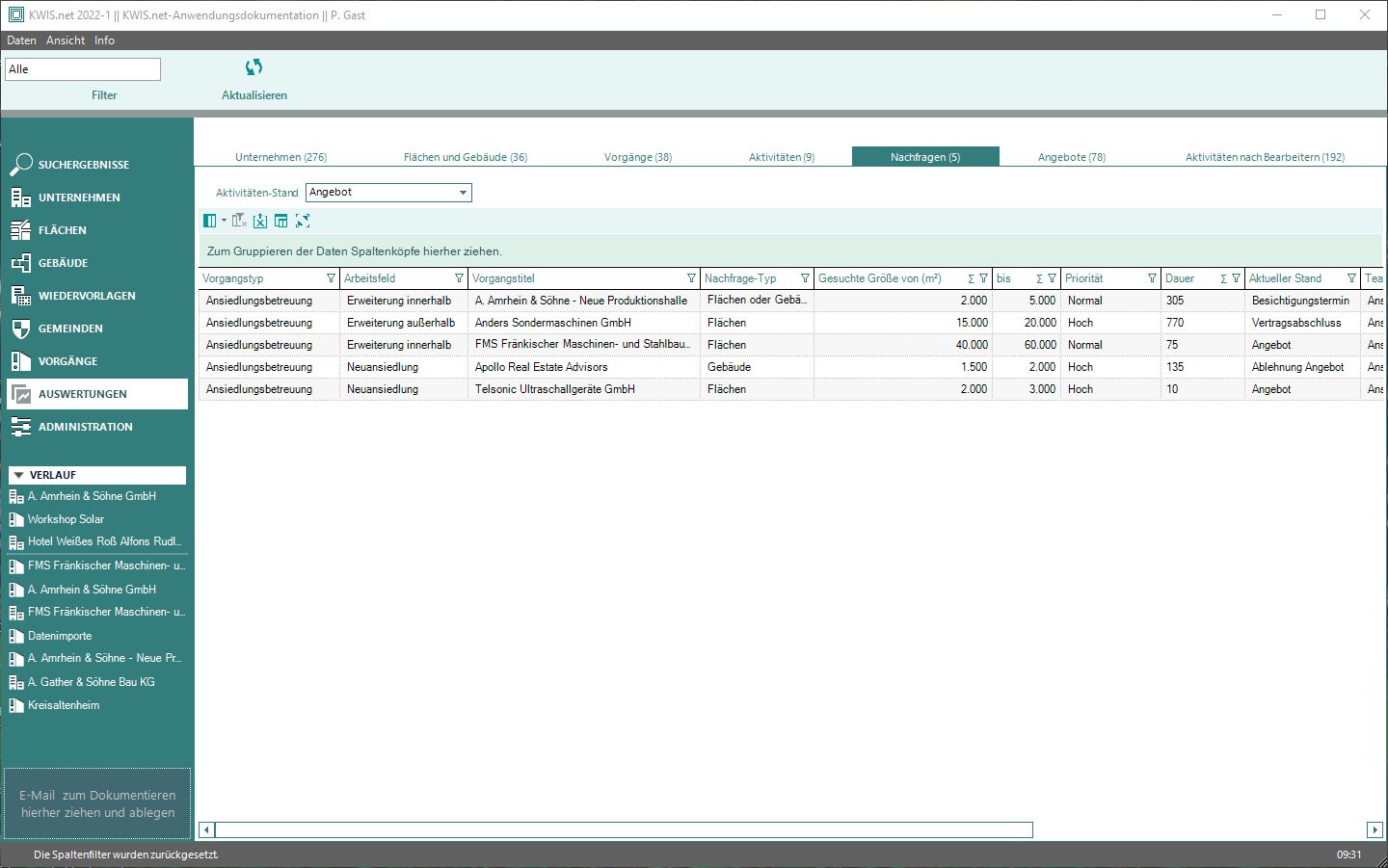This screenshot has width=1388, height=868.
Task: Open A. Amrhein & Söhne - Neue Pr... history entry
Action: click(x=96, y=658)
